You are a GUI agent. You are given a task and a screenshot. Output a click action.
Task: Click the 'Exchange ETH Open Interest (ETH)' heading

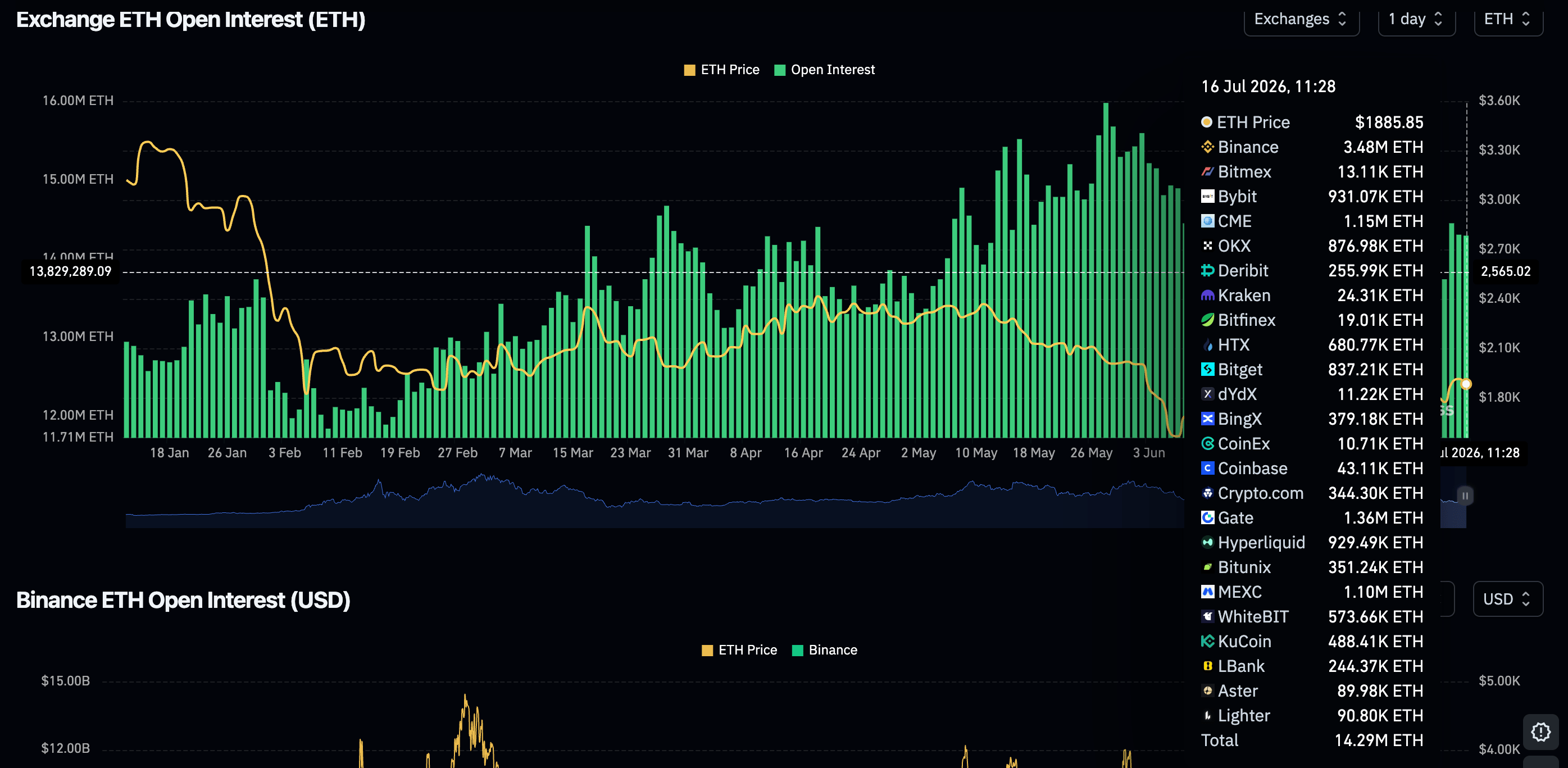click(x=190, y=20)
